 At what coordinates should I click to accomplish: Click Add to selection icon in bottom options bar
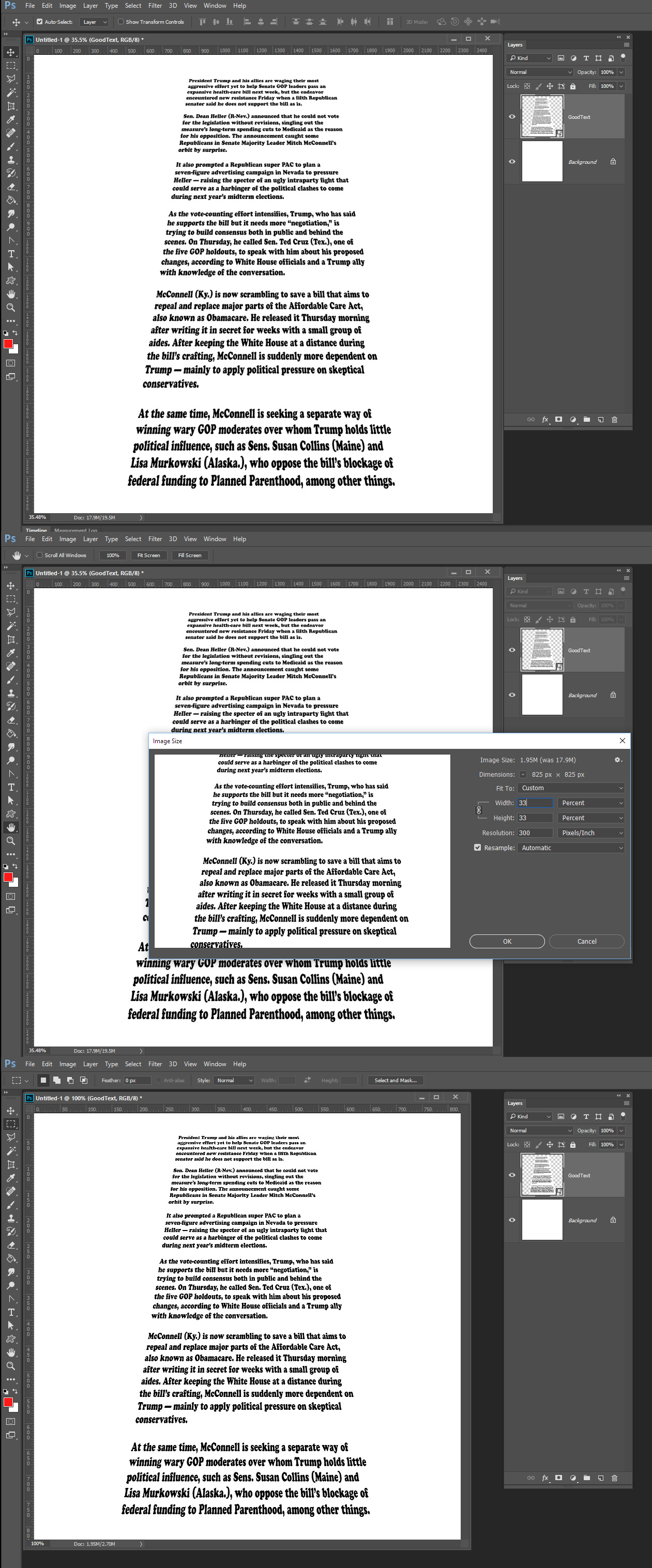pyautogui.click(x=56, y=1081)
